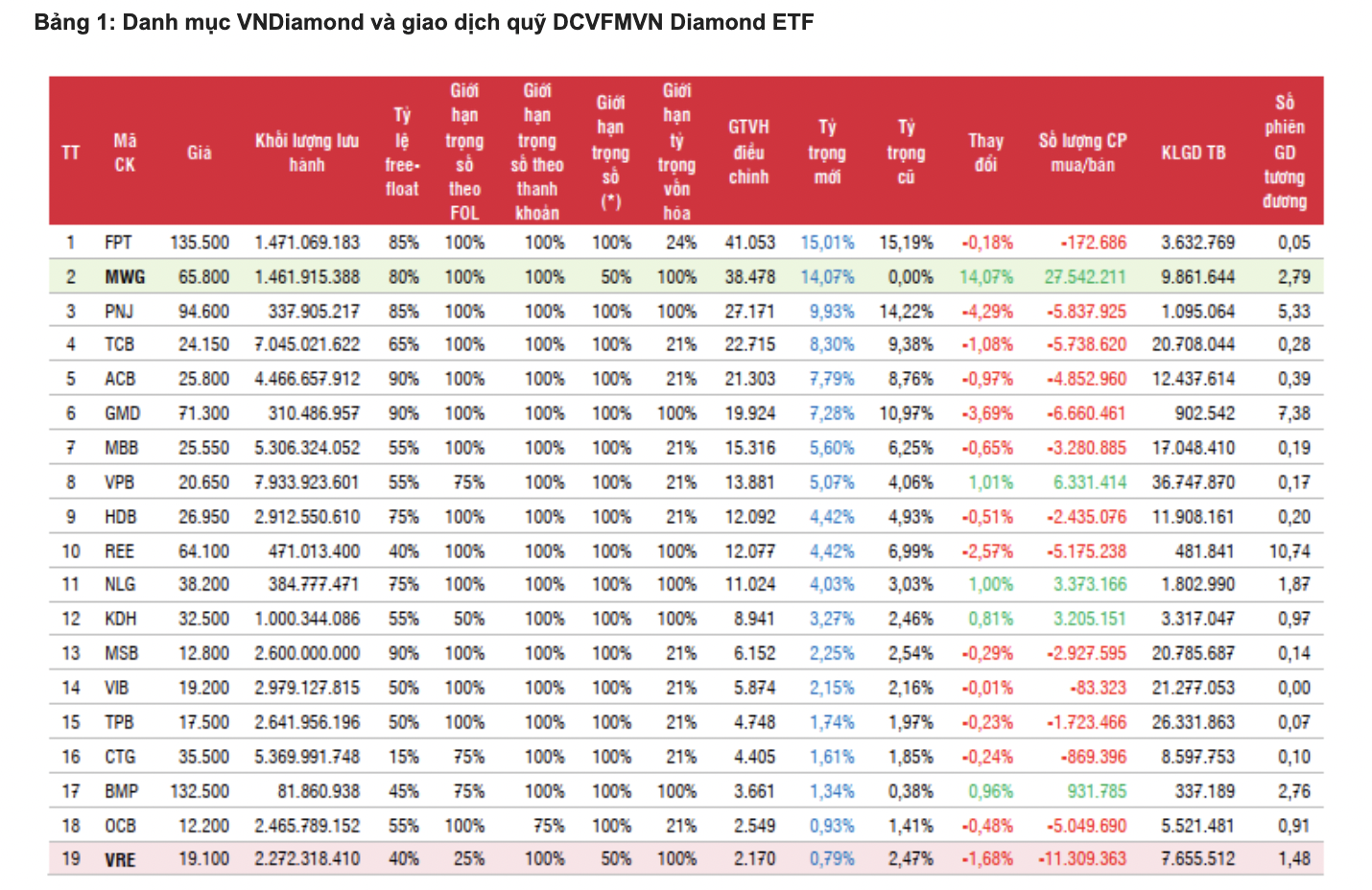Select FPT's new weight 15,01%
1372x890 pixels.
click(827, 243)
